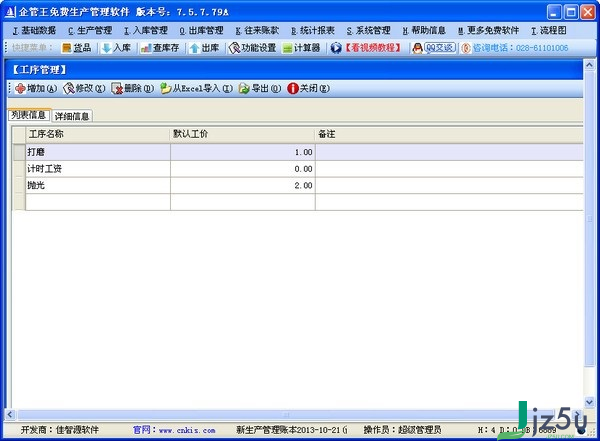The width and height of the screenshot is (600, 441).
Task: Click the vertical scrollbar down arrow
Action: tap(589, 402)
